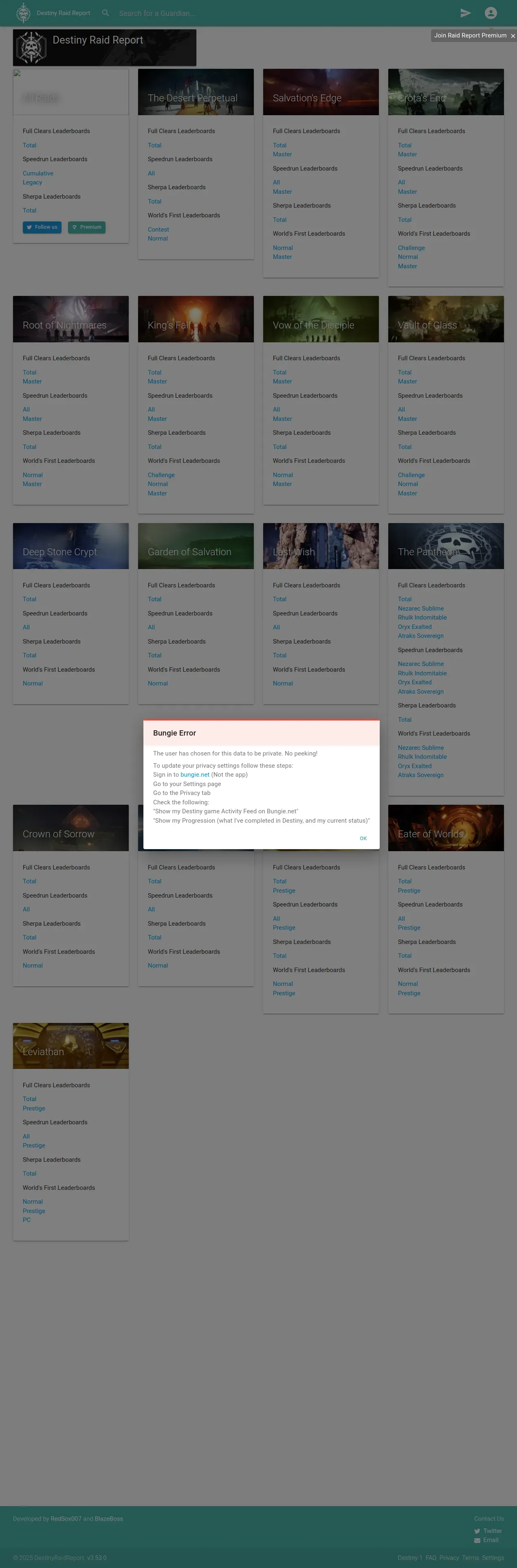517x1568 pixels.
Task: Dismiss the Bungie Error dialog with OK
Action: tap(363, 838)
